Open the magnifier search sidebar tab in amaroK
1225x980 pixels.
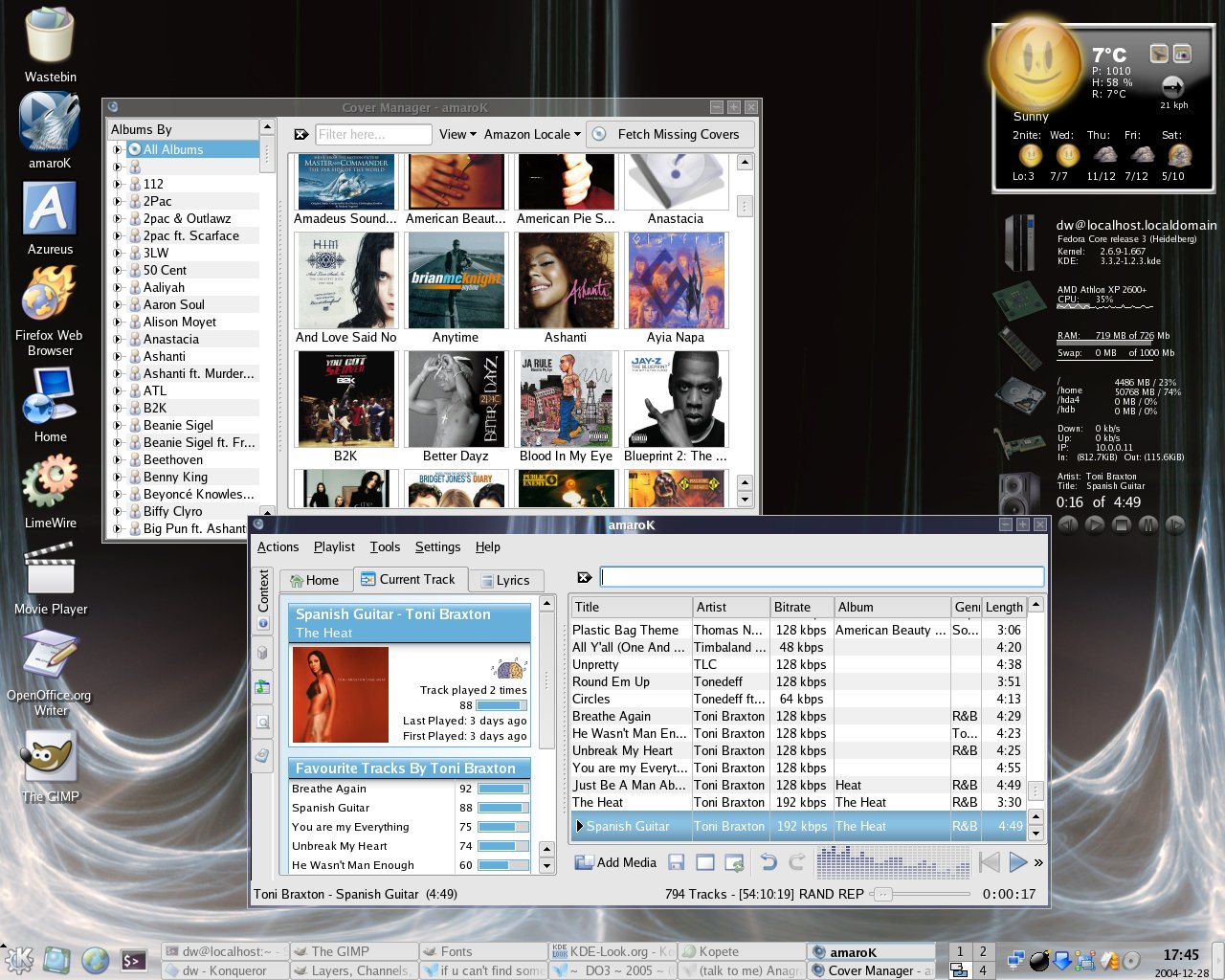coord(263,723)
